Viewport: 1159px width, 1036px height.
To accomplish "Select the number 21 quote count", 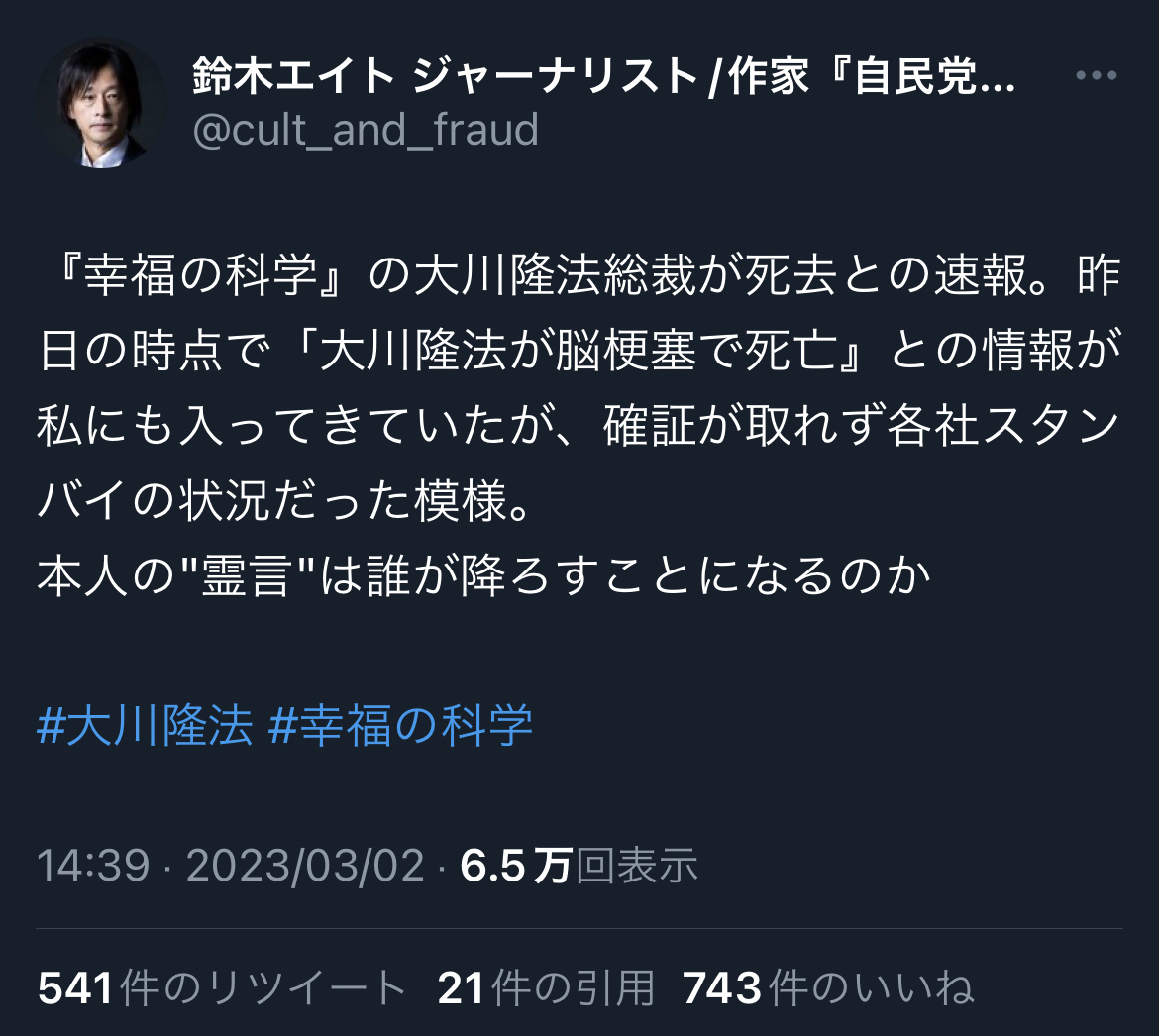I will 462,988.
